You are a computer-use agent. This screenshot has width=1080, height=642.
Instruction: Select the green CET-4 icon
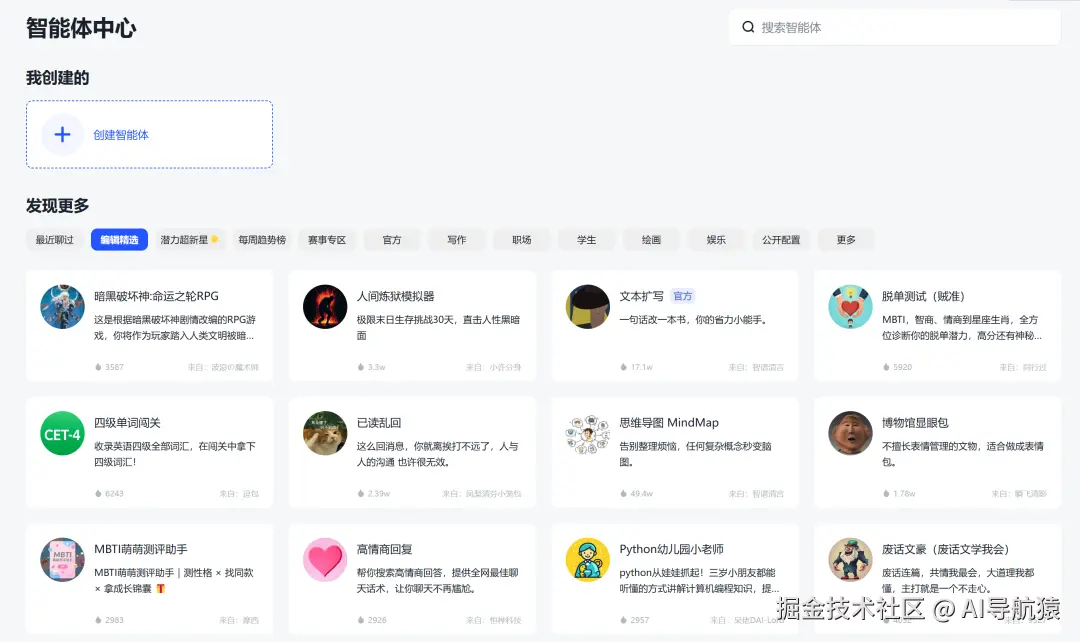pyautogui.click(x=62, y=434)
